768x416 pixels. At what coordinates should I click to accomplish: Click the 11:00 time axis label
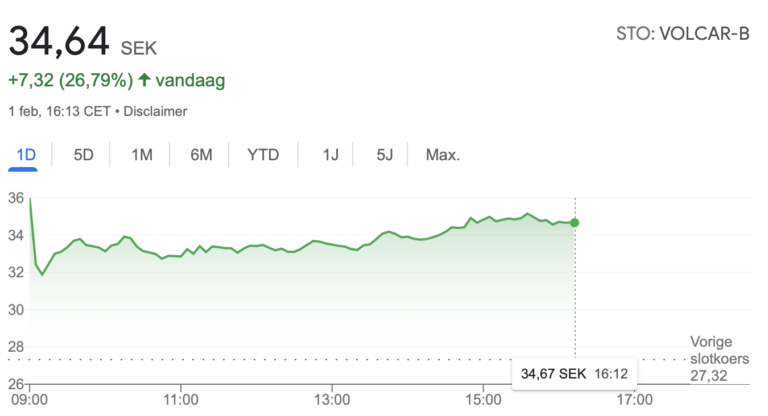[180, 401]
